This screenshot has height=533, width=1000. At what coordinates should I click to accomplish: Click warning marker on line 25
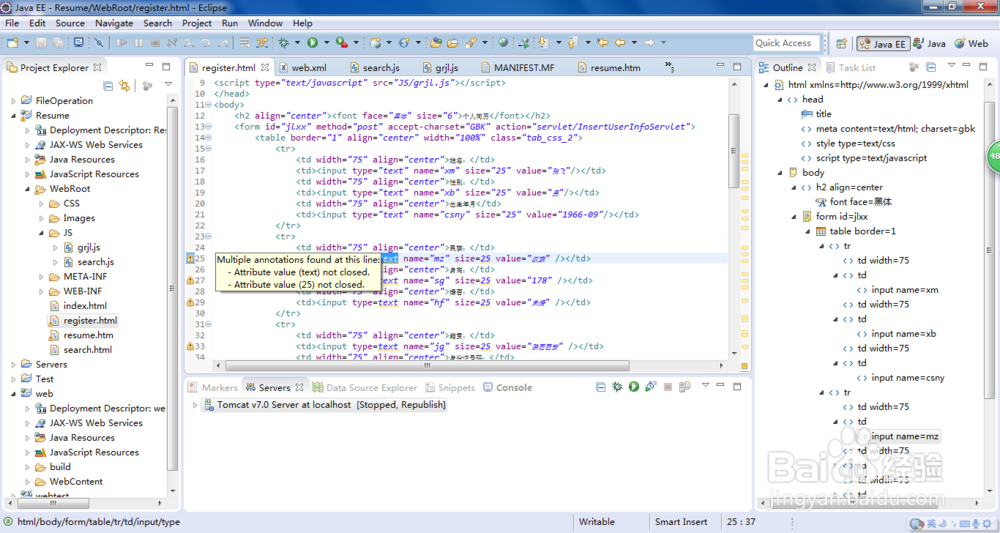[x=190, y=258]
